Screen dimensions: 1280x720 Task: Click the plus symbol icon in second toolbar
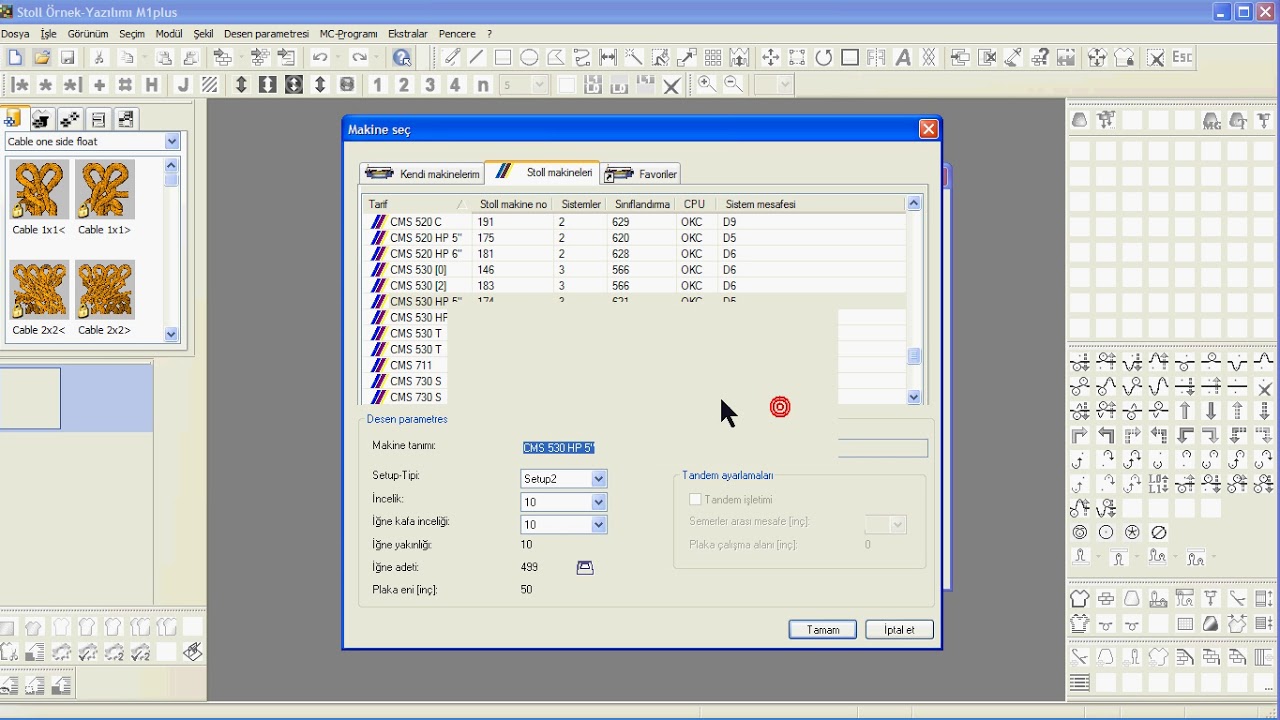click(x=99, y=85)
